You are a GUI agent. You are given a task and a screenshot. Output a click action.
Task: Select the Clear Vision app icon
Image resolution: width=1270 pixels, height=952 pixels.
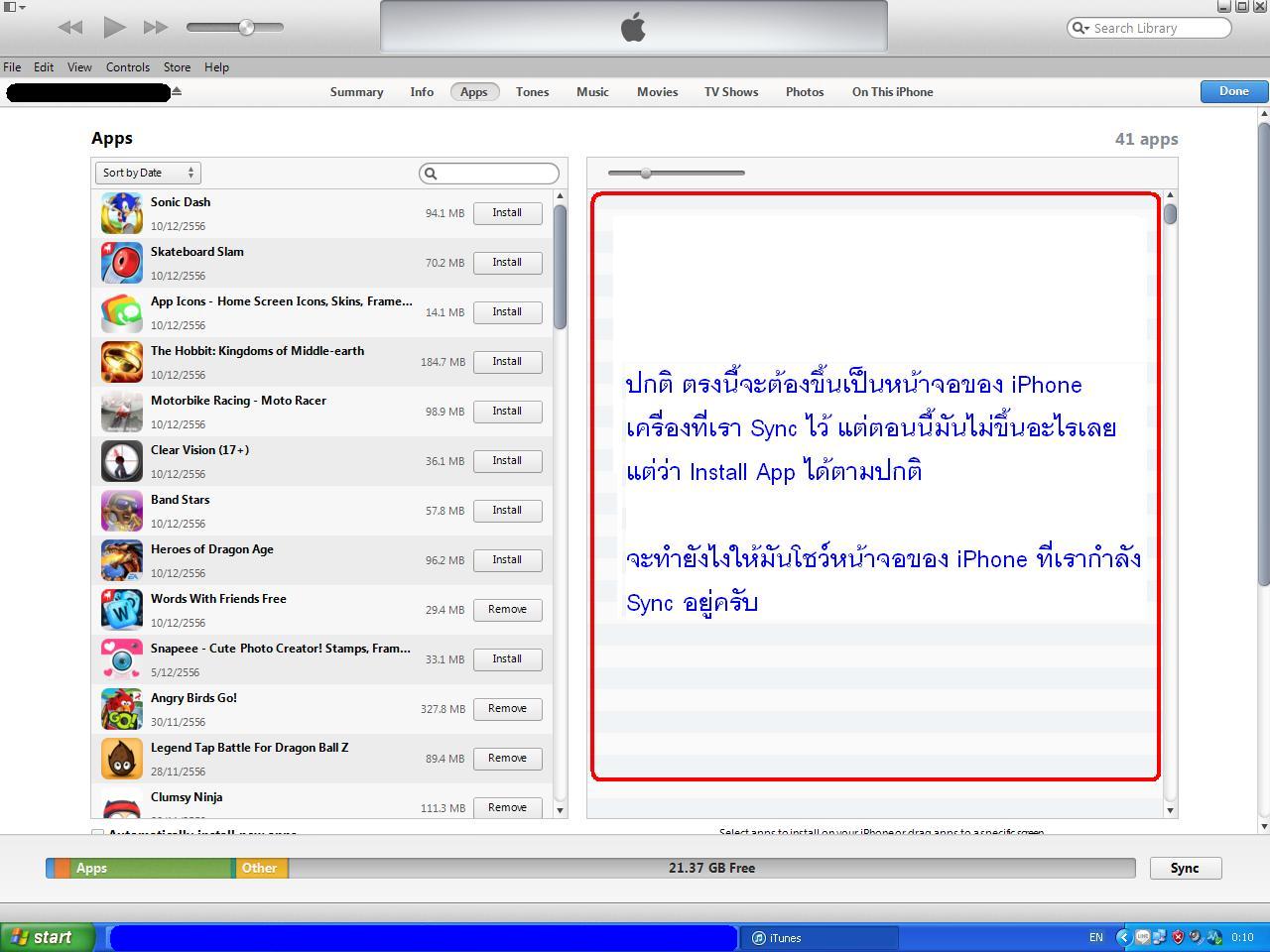(121, 461)
